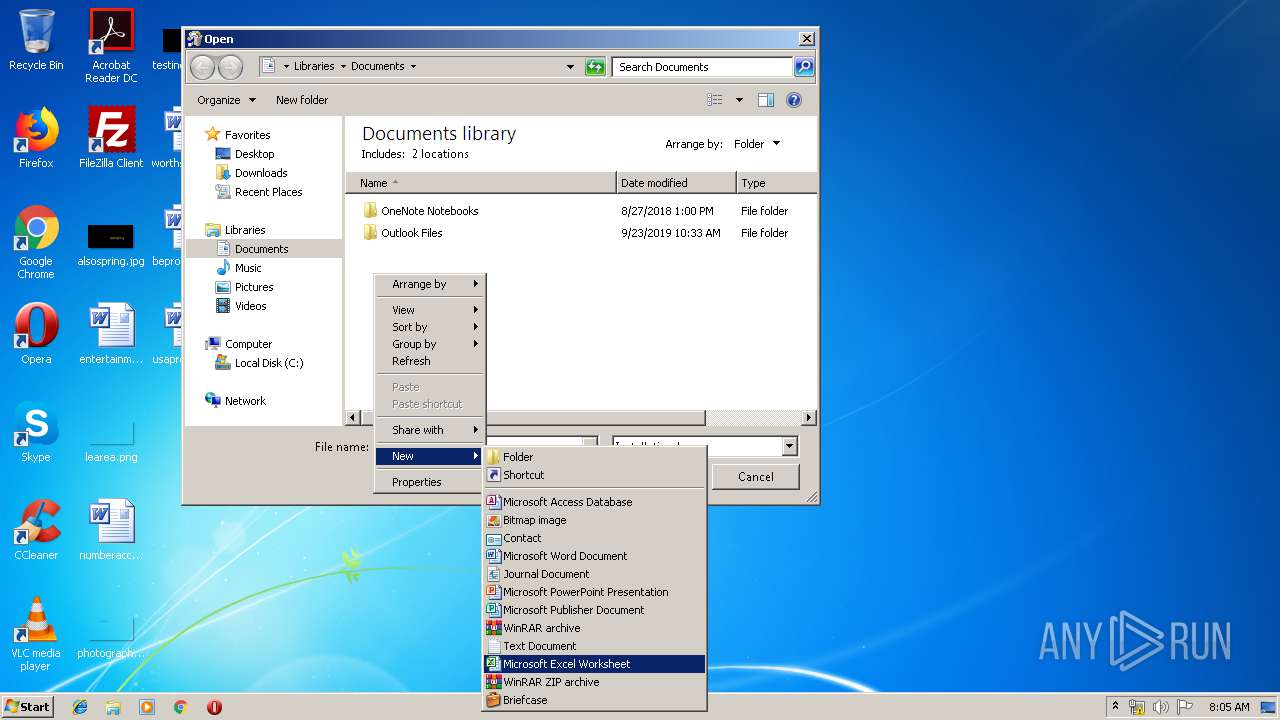
Task: Create a new Microsoft Word Document
Action: (x=594, y=556)
